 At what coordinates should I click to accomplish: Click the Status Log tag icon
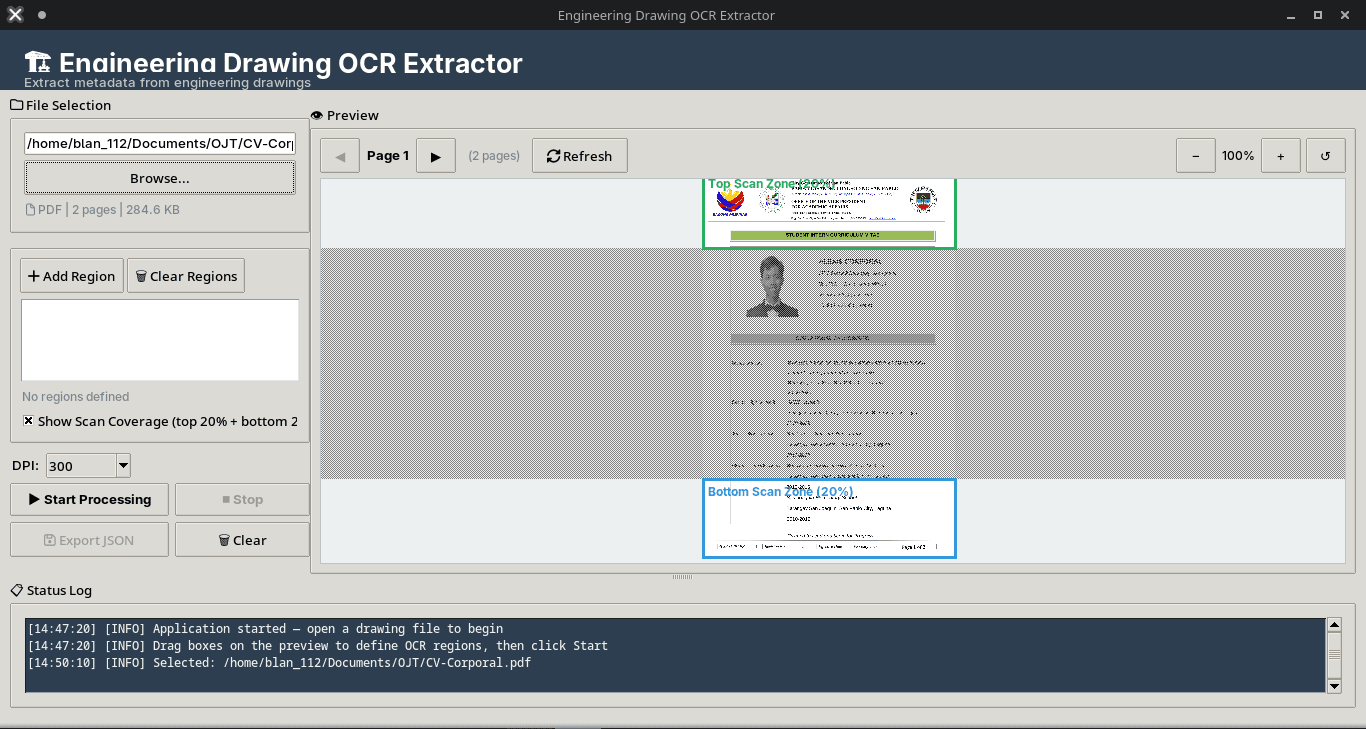(x=17, y=591)
